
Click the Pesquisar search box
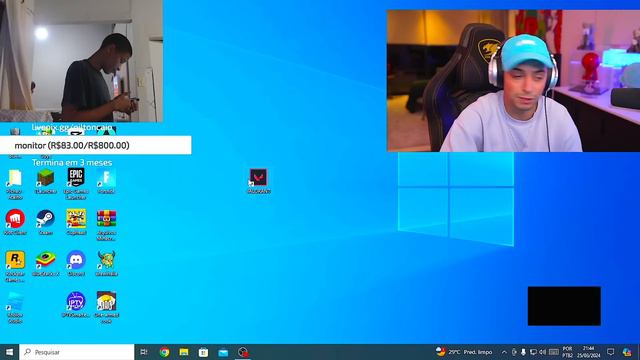pos(76,352)
